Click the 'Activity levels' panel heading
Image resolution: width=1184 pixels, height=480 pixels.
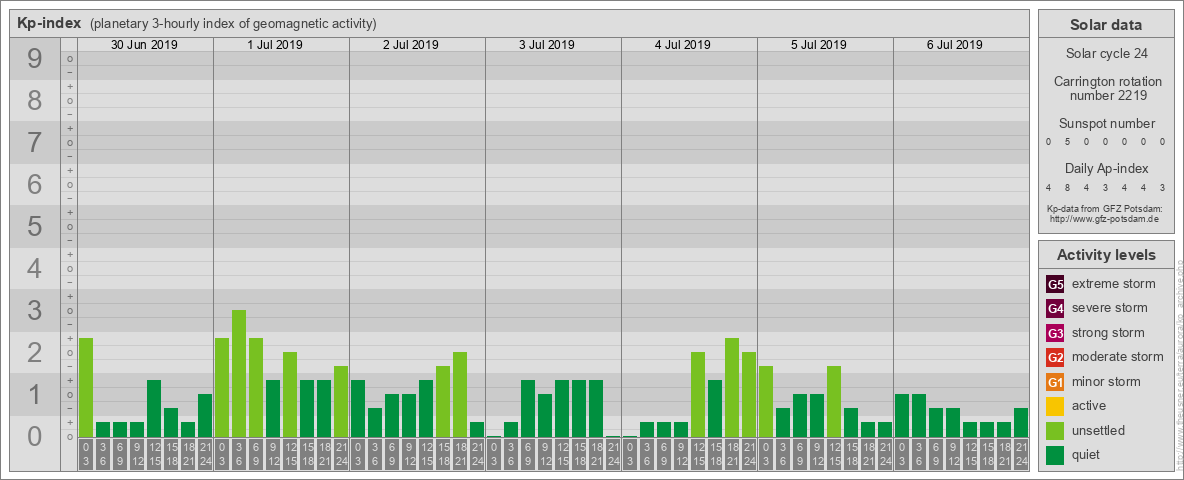click(1105, 255)
